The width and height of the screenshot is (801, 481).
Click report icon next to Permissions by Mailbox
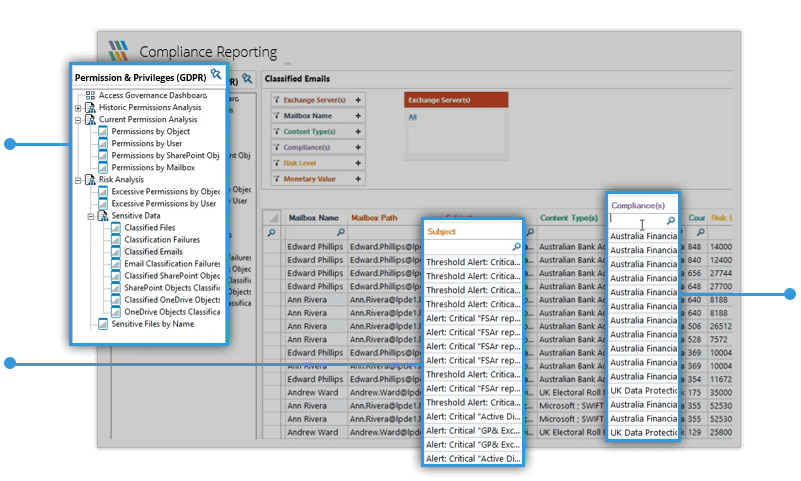pyautogui.click(x=103, y=167)
